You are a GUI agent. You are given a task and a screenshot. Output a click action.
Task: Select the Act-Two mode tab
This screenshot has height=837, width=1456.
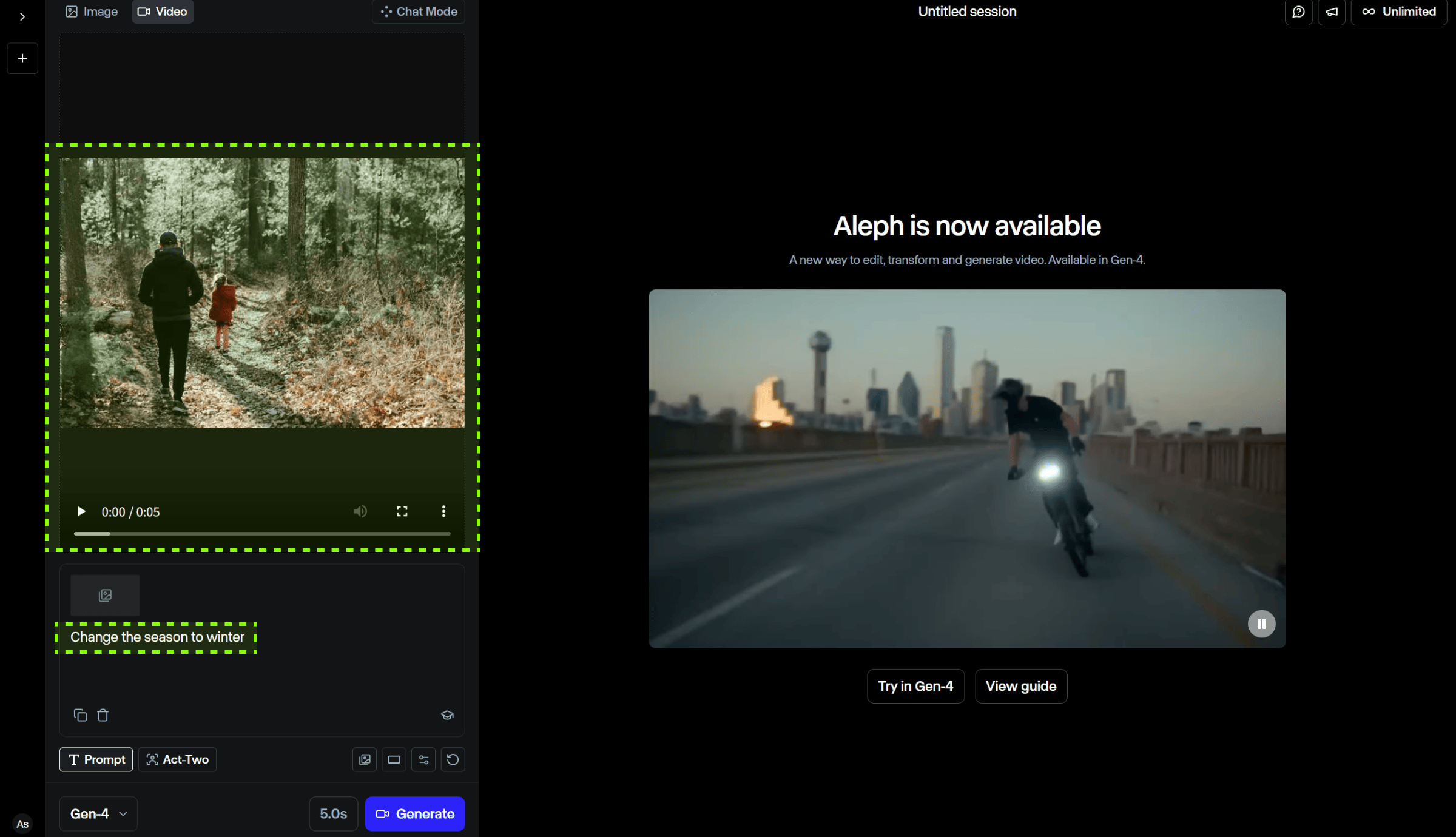177,759
